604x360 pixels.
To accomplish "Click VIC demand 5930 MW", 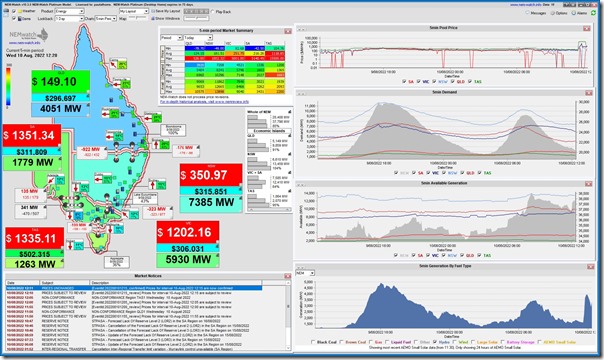I will 188,260.
